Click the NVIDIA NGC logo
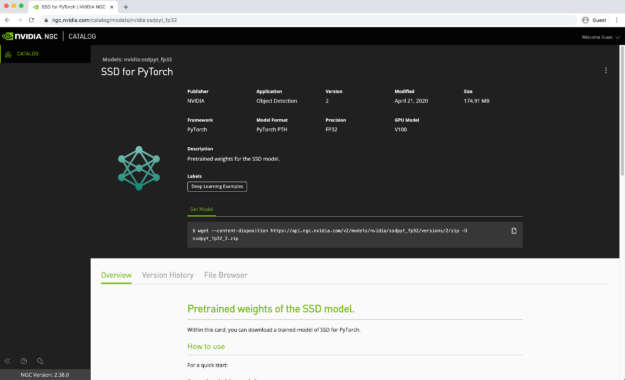Screen dimensions: 625x380 coord(30,36)
